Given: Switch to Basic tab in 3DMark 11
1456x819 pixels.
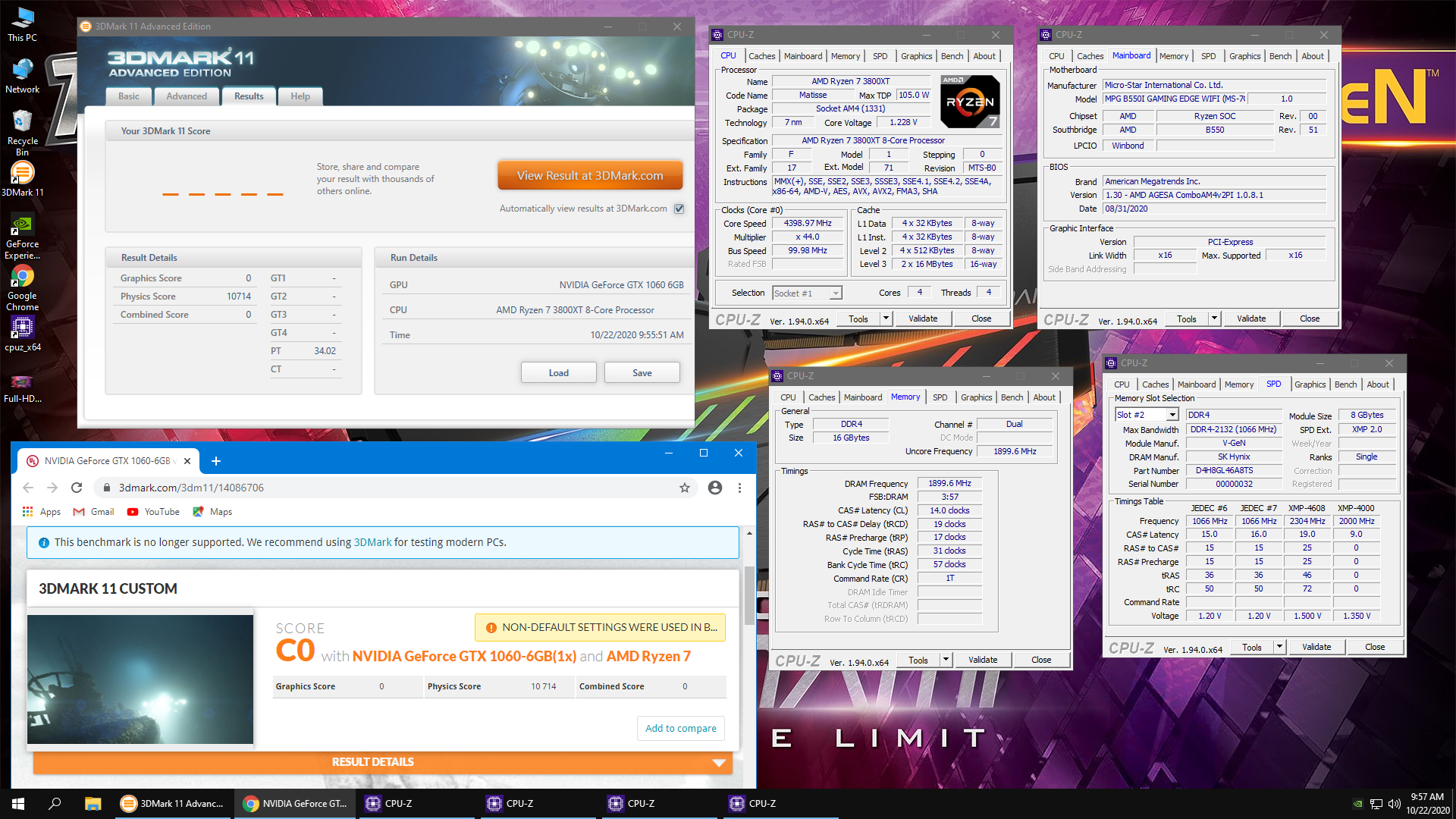Looking at the screenshot, I should [128, 96].
